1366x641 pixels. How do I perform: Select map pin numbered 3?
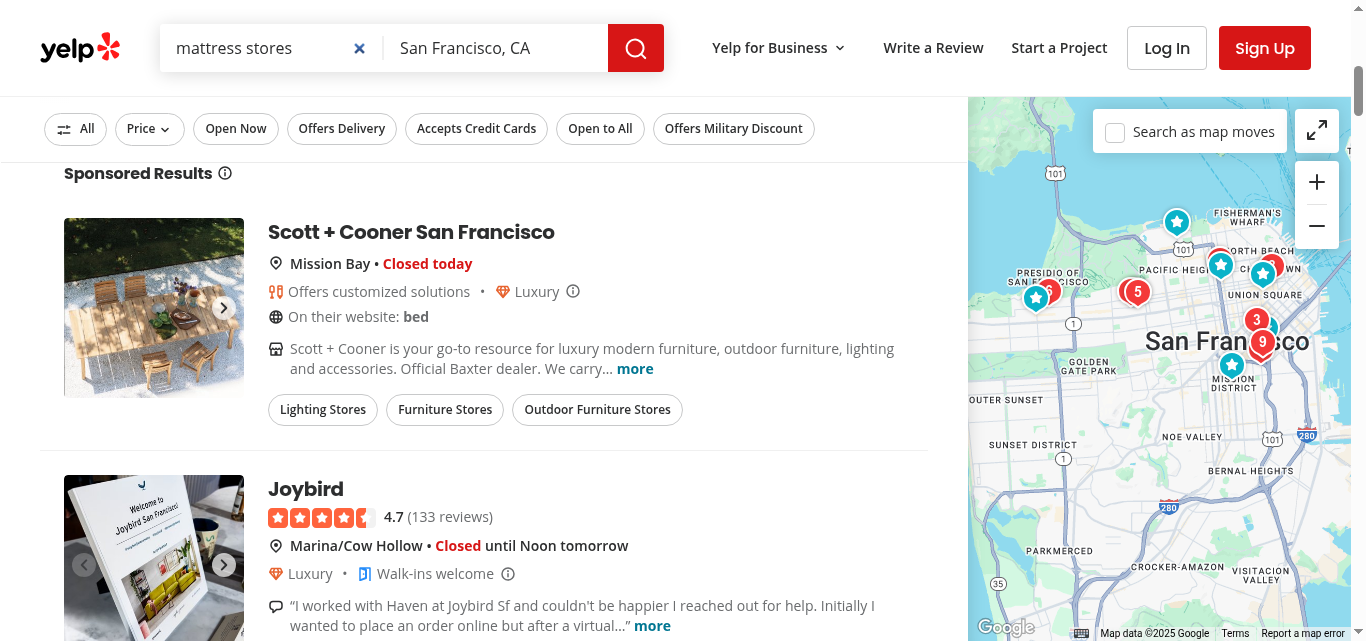tap(1257, 320)
